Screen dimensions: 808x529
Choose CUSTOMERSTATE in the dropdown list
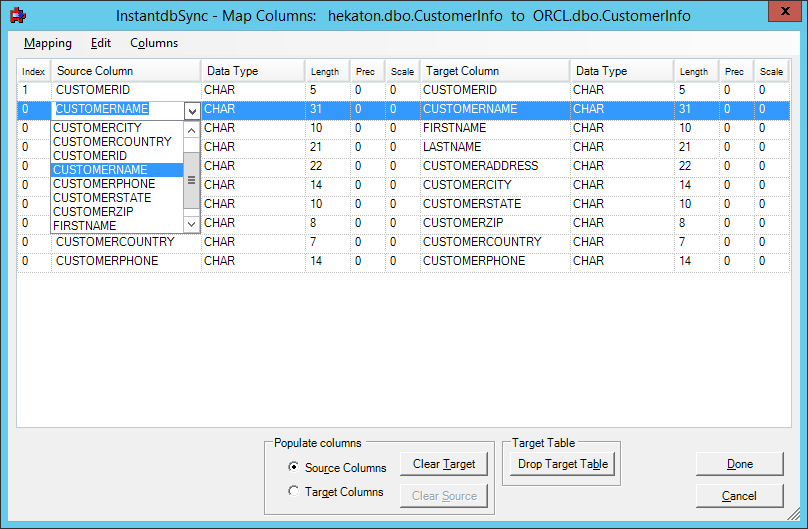pos(117,198)
